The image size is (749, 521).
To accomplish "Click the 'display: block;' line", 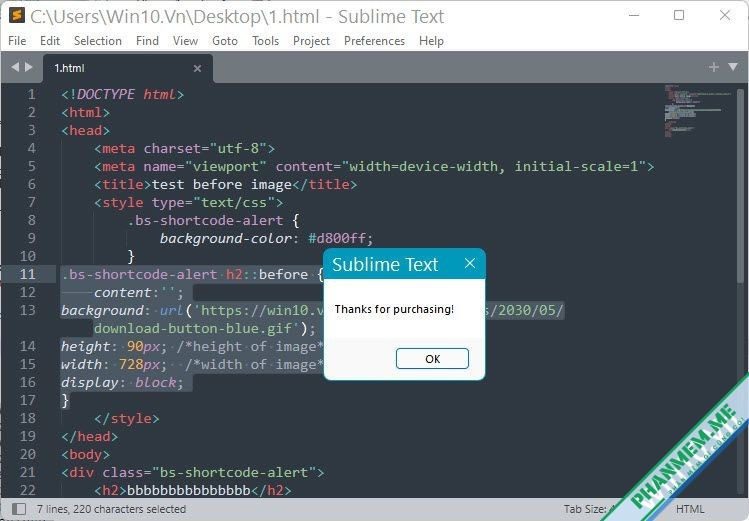I will 122,383.
